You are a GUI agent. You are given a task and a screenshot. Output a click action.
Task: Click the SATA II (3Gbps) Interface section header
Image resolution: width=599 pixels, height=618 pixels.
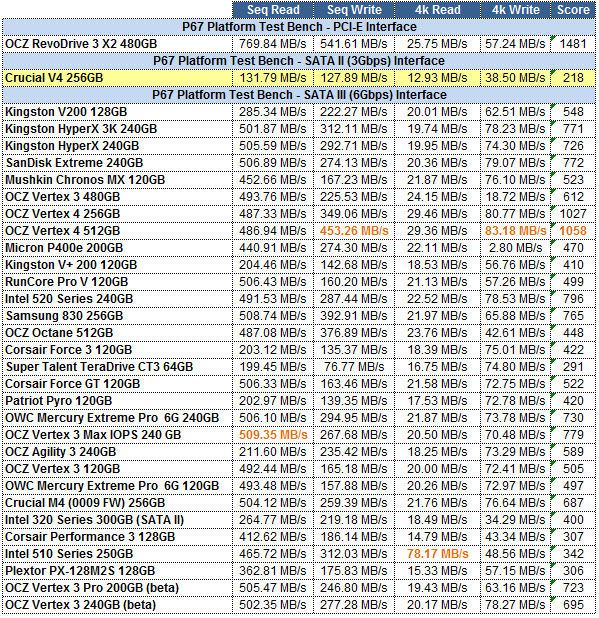point(299,61)
